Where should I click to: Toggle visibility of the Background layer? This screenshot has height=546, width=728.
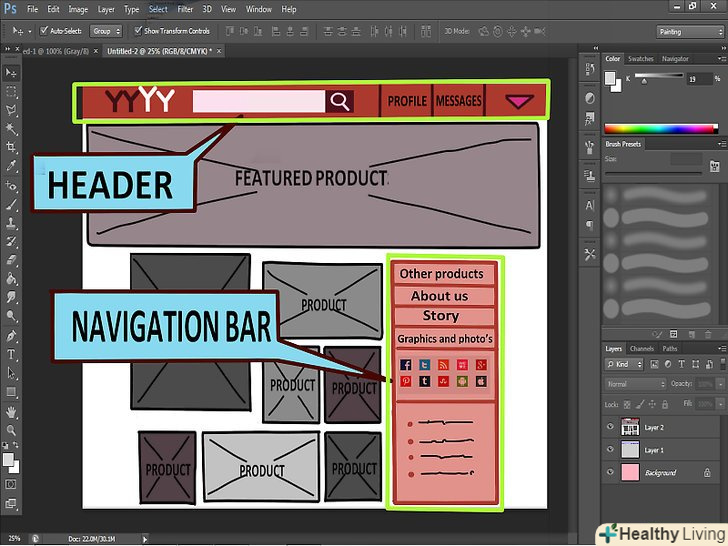pos(611,472)
